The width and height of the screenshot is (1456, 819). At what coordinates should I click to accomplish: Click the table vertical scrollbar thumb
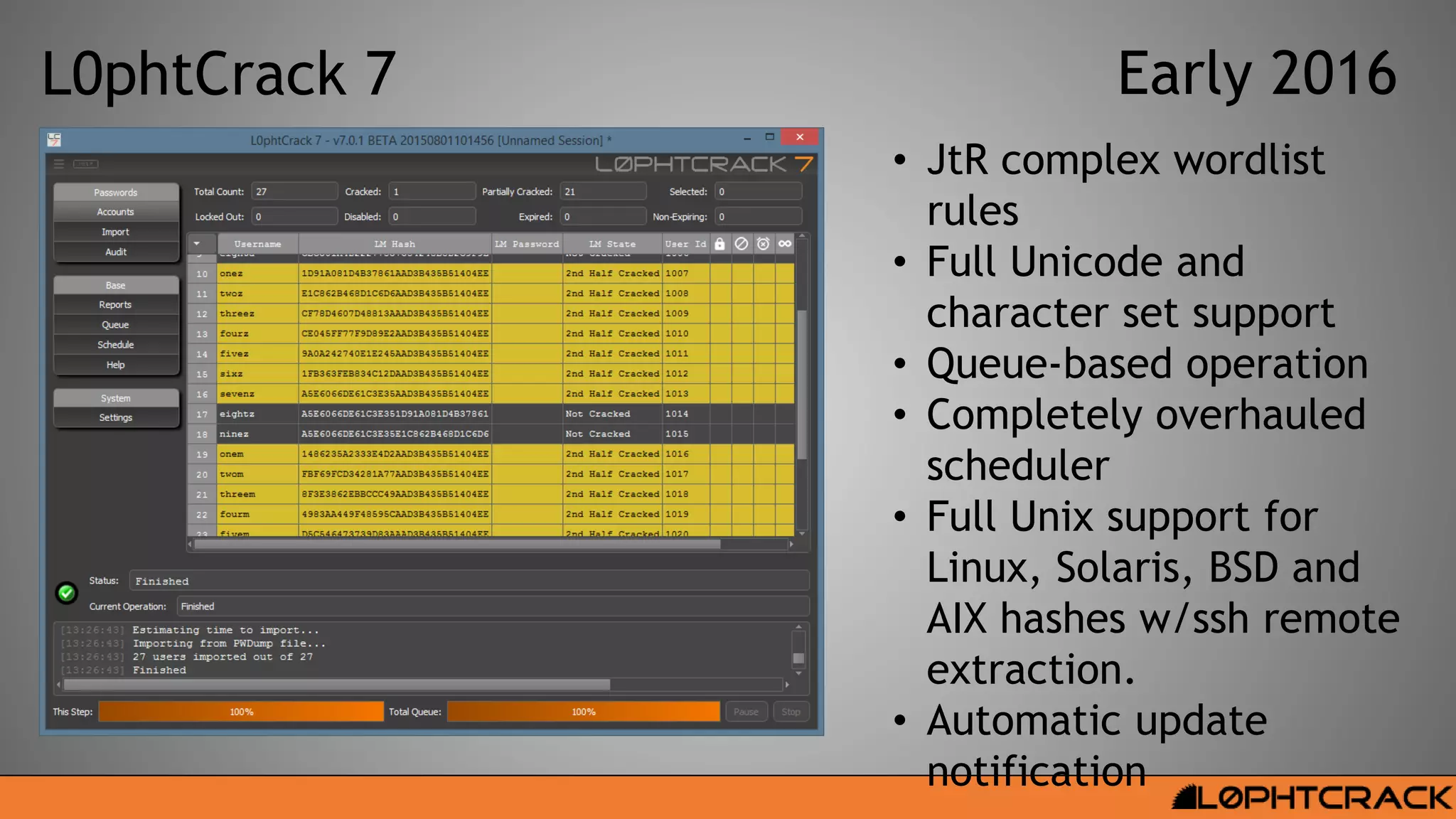(802, 384)
